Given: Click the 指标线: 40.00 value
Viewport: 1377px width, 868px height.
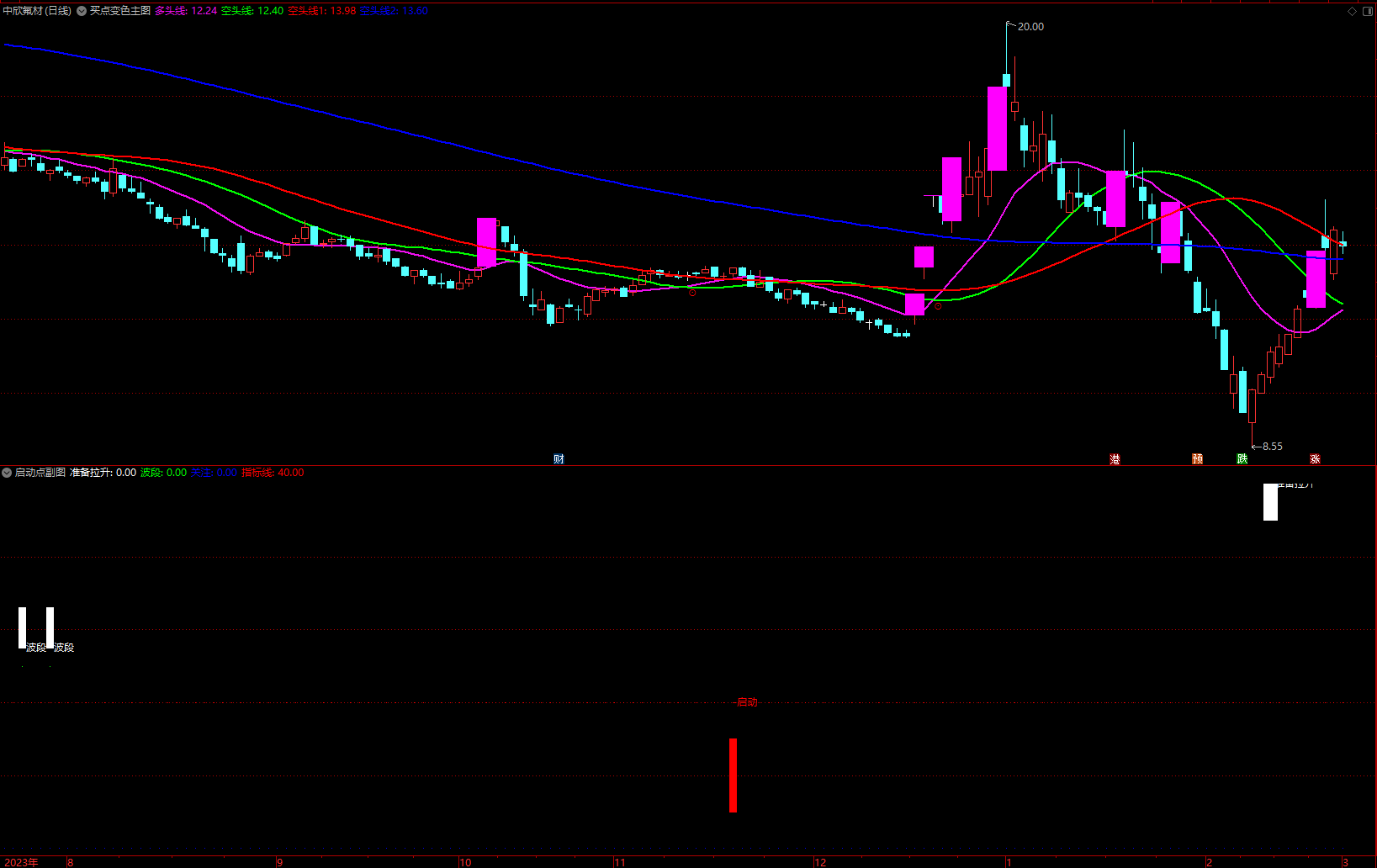Looking at the screenshot, I should click(x=273, y=473).
